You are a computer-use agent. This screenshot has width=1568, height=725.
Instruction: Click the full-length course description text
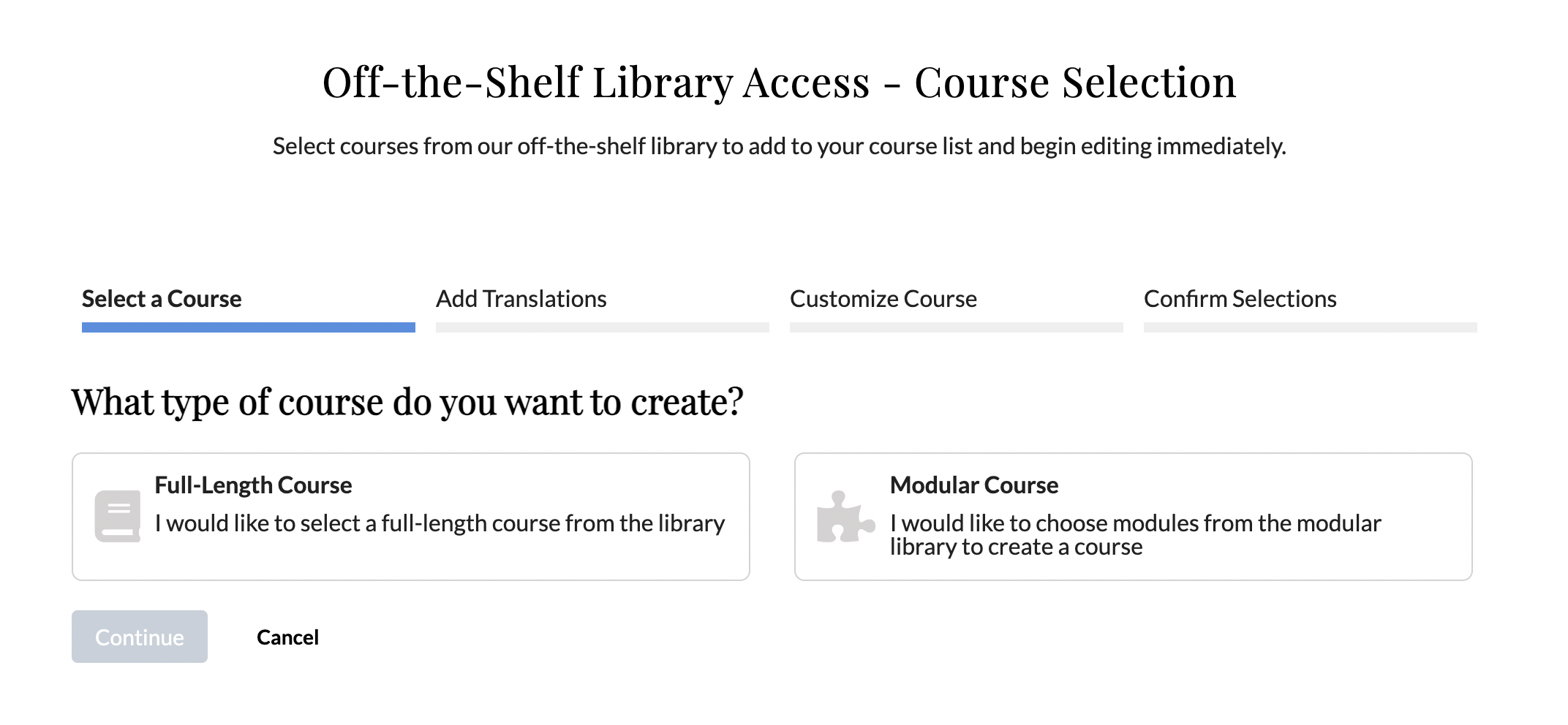[x=440, y=523]
